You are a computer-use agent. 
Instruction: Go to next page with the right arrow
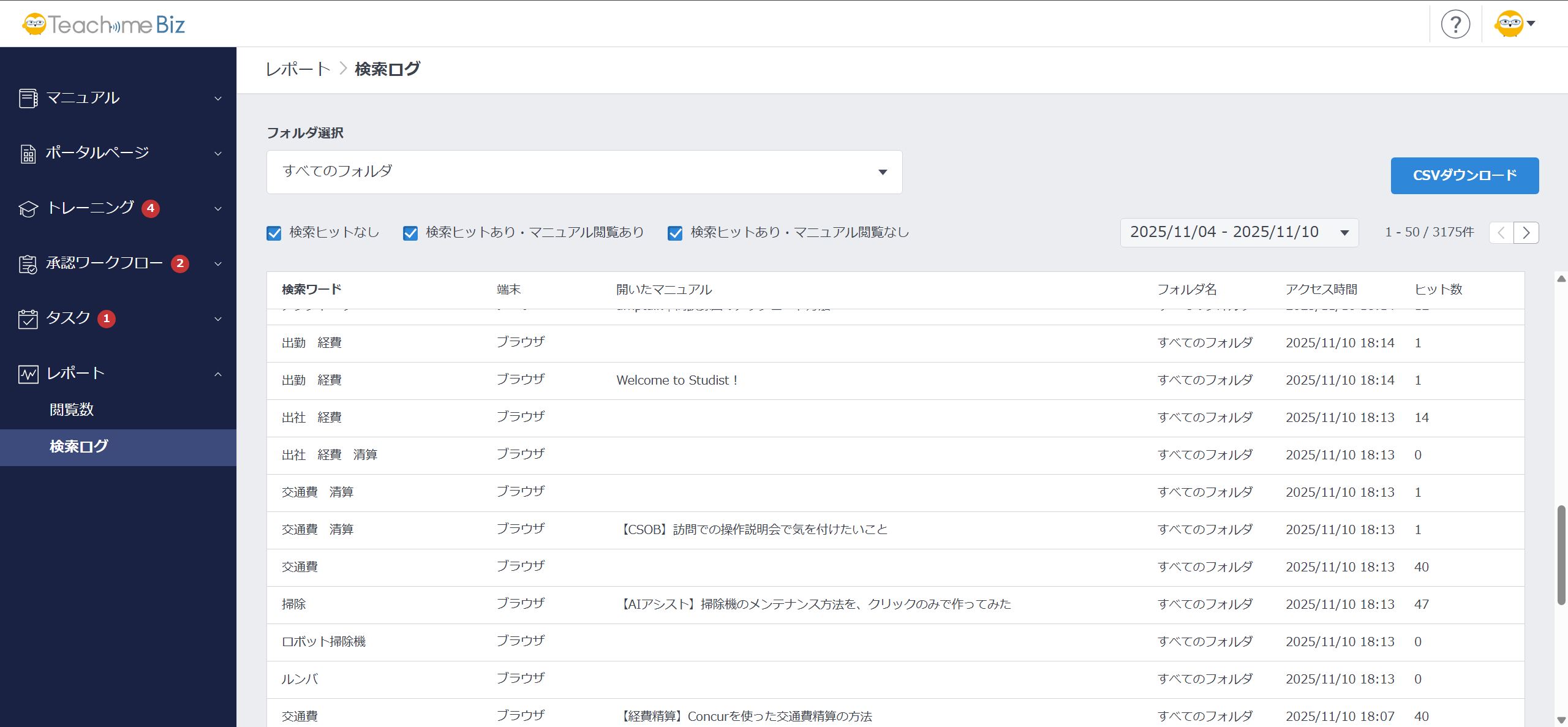click(1526, 232)
